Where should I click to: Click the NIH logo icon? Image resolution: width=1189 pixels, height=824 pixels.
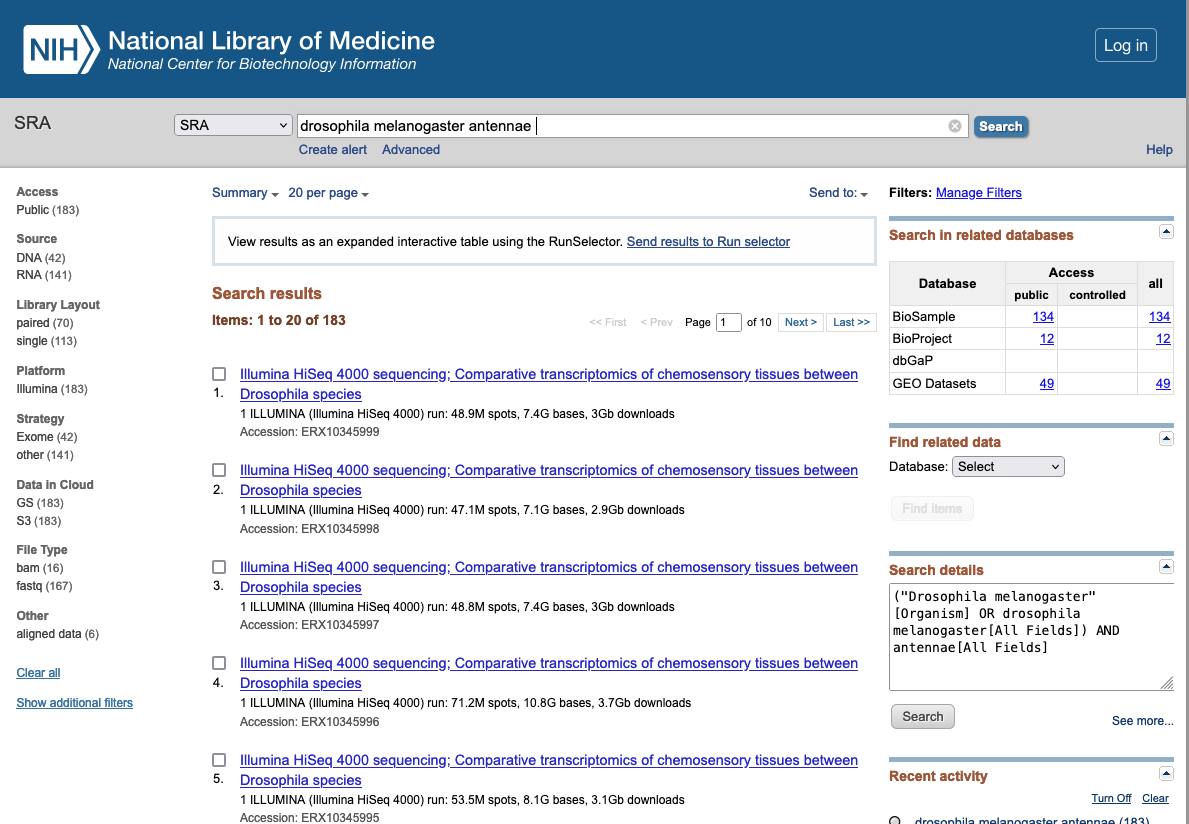pyautogui.click(x=61, y=50)
